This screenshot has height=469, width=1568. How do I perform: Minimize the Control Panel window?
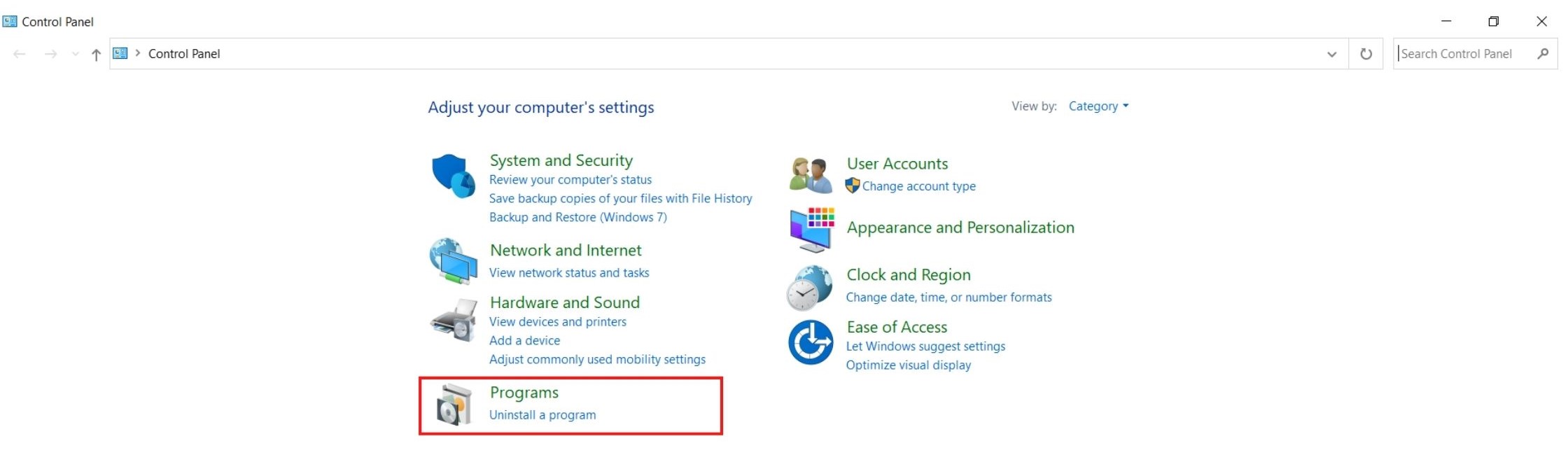[1446, 21]
